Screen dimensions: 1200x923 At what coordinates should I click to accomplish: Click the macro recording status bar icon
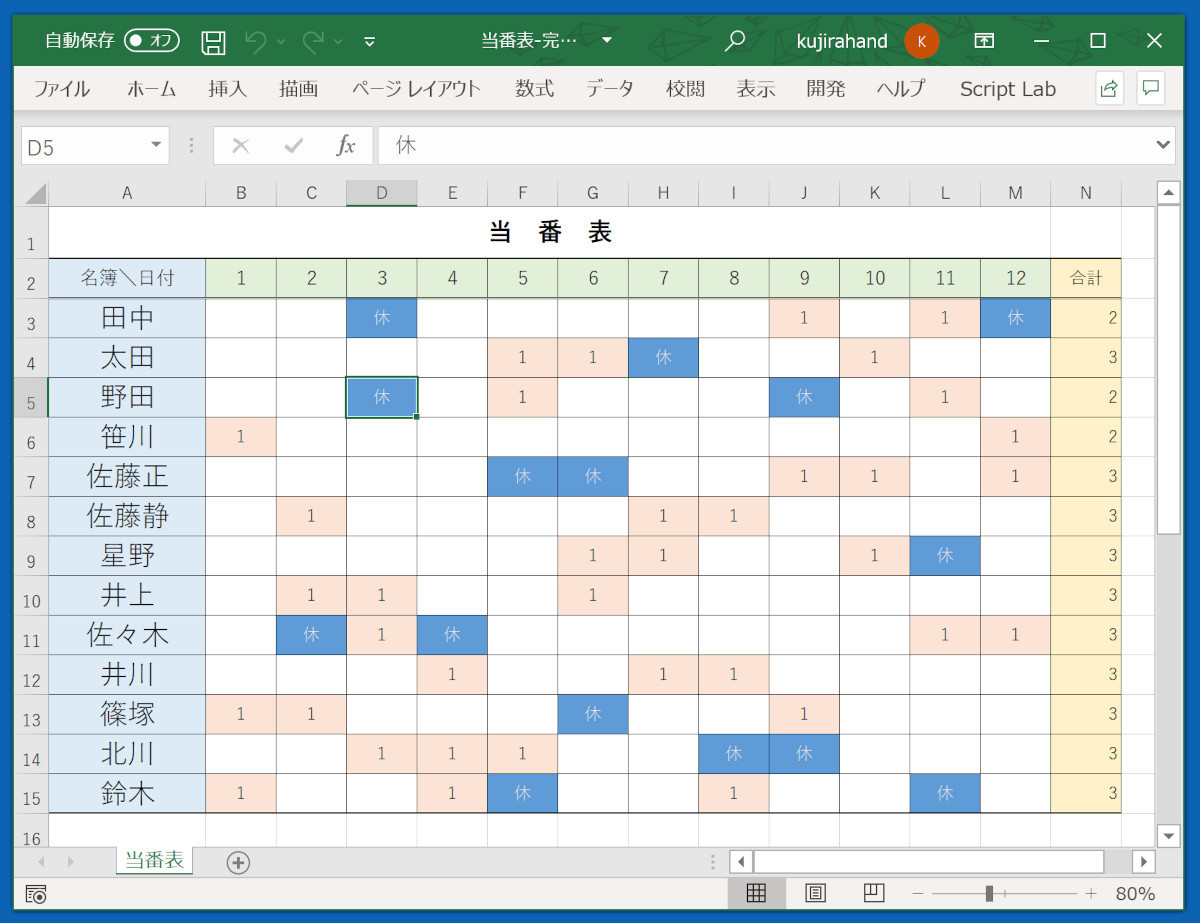click(36, 894)
